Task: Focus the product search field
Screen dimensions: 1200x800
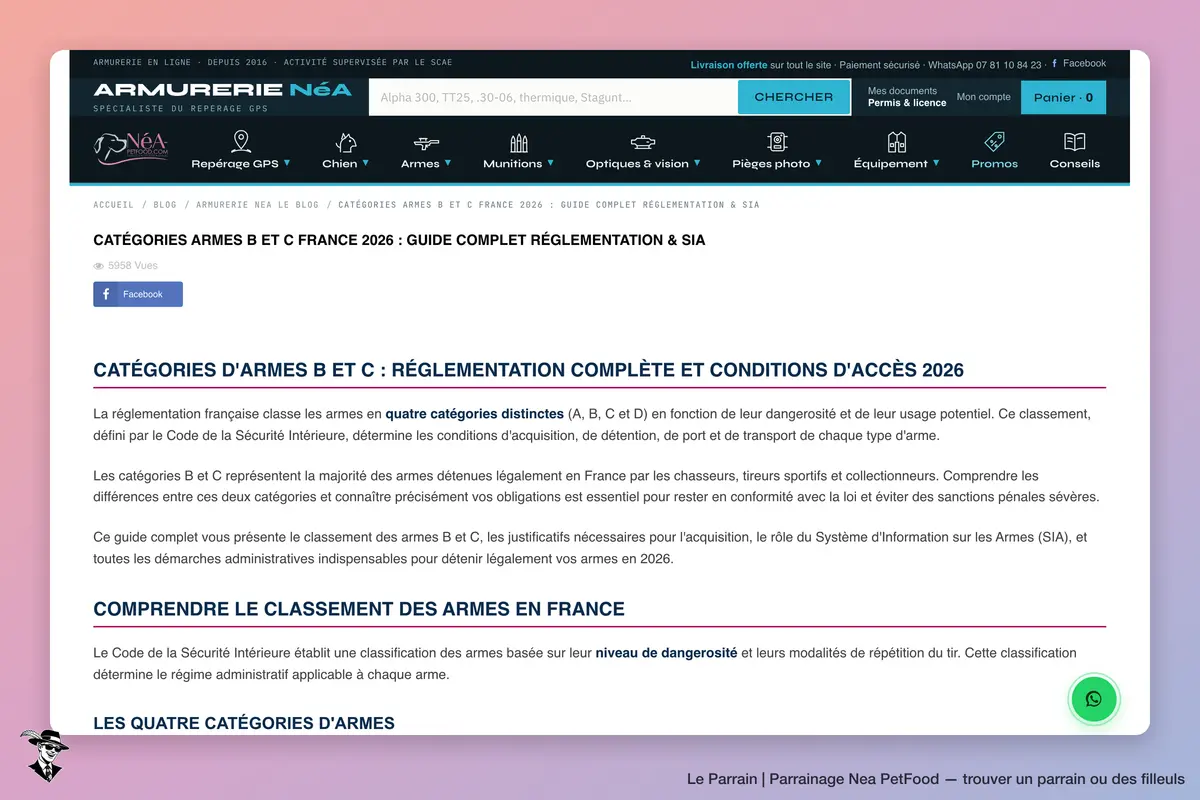Action: tap(553, 97)
